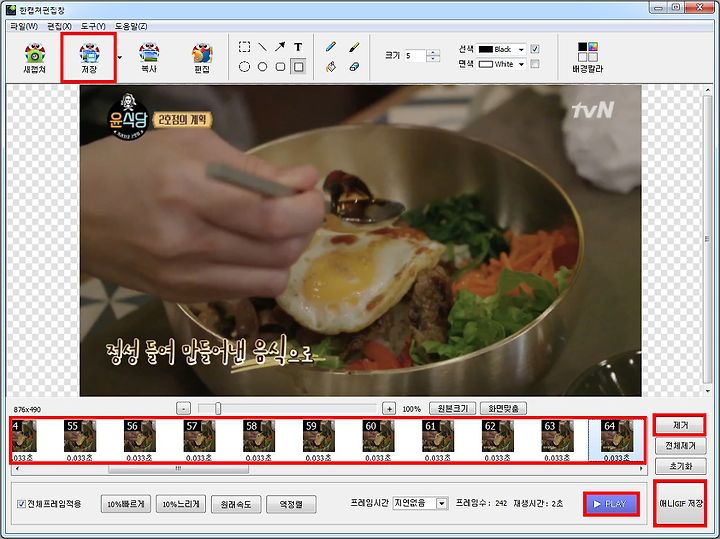Click the zoom in plus button
720x539 pixels.
tap(389, 408)
